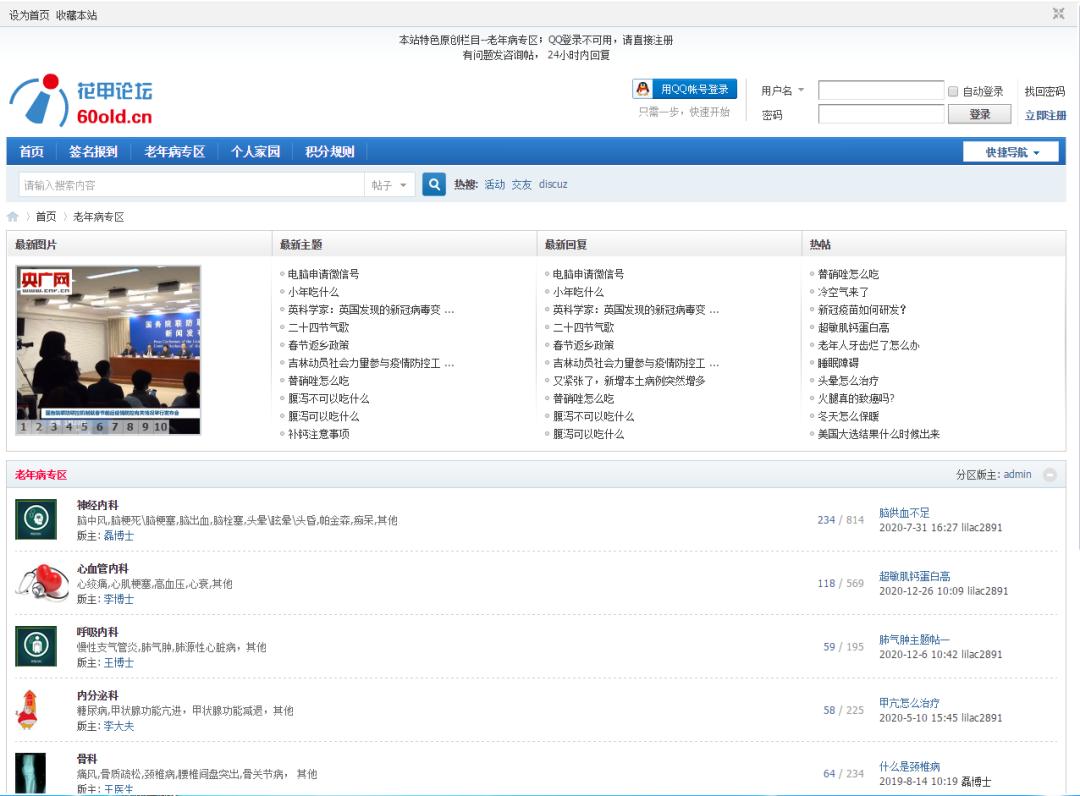Open 二十四节气歌 under 最新主题
Screen dimensions: 1080x796
point(318,328)
